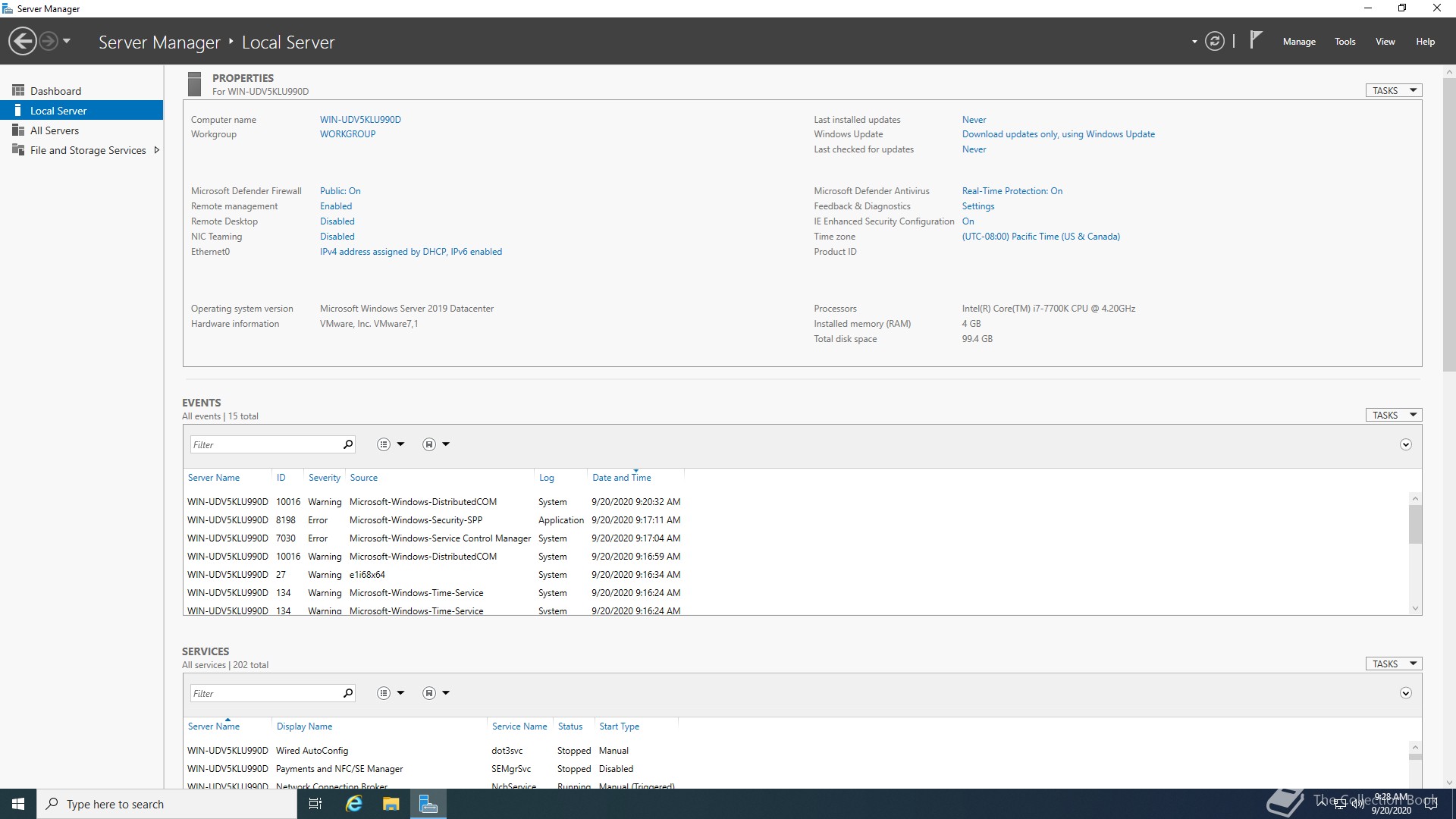Open the Services save query icon
This screenshot has width=1456, height=819.
(x=429, y=693)
